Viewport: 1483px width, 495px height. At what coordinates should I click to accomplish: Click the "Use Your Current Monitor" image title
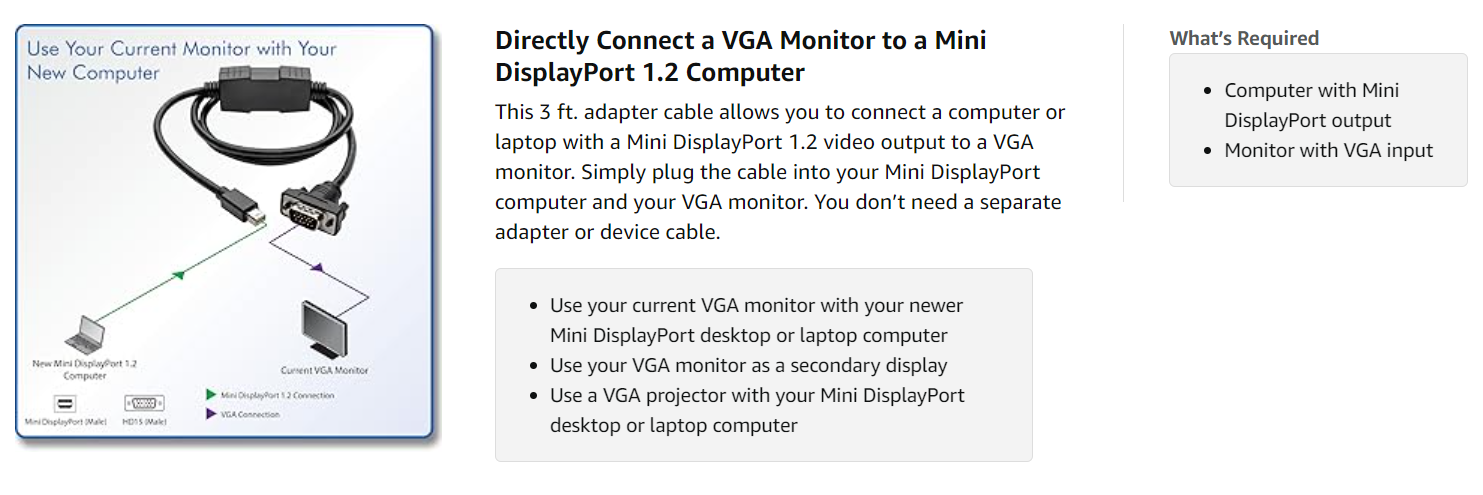(x=181, y=60)
